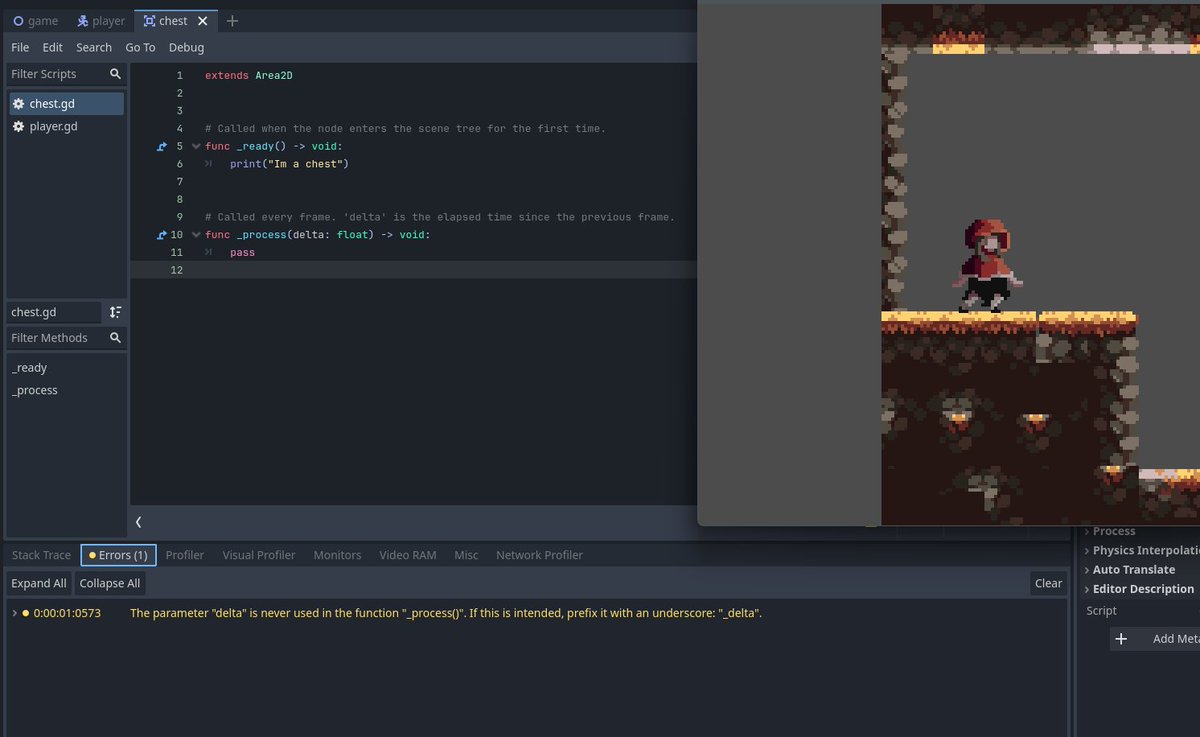Toggle the Errors (1) panel tab
The image size is (1200, 737).
click(x=117, y=554)
